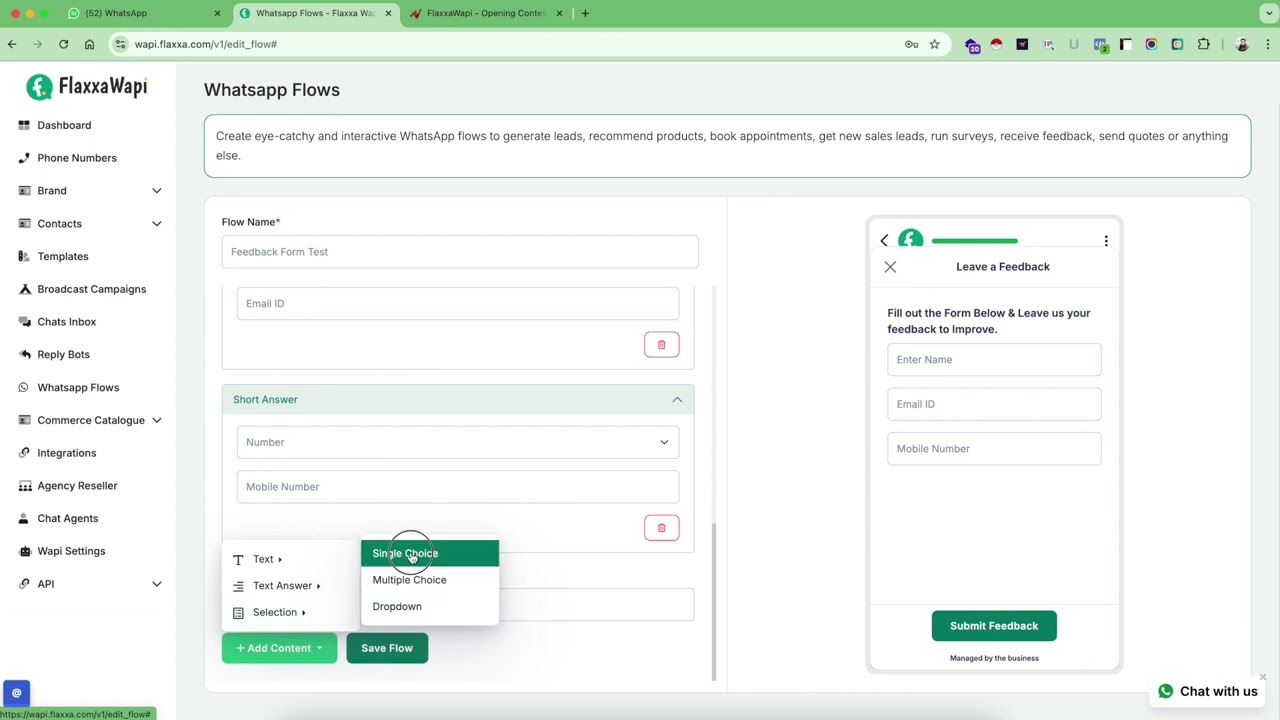Screen dimensions: 1280x720
Task: Go to the browser home page
Action: (89, 44)
